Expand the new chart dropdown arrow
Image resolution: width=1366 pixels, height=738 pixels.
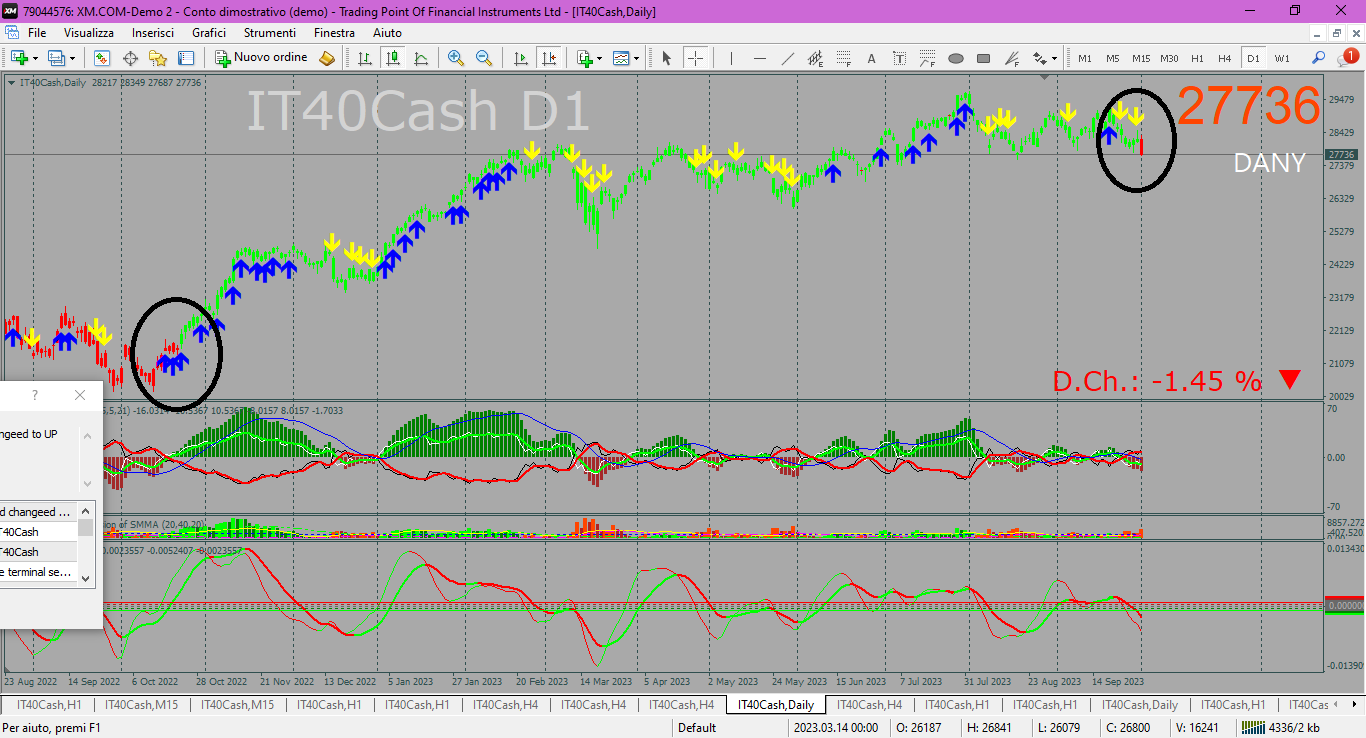coord(34,58)
